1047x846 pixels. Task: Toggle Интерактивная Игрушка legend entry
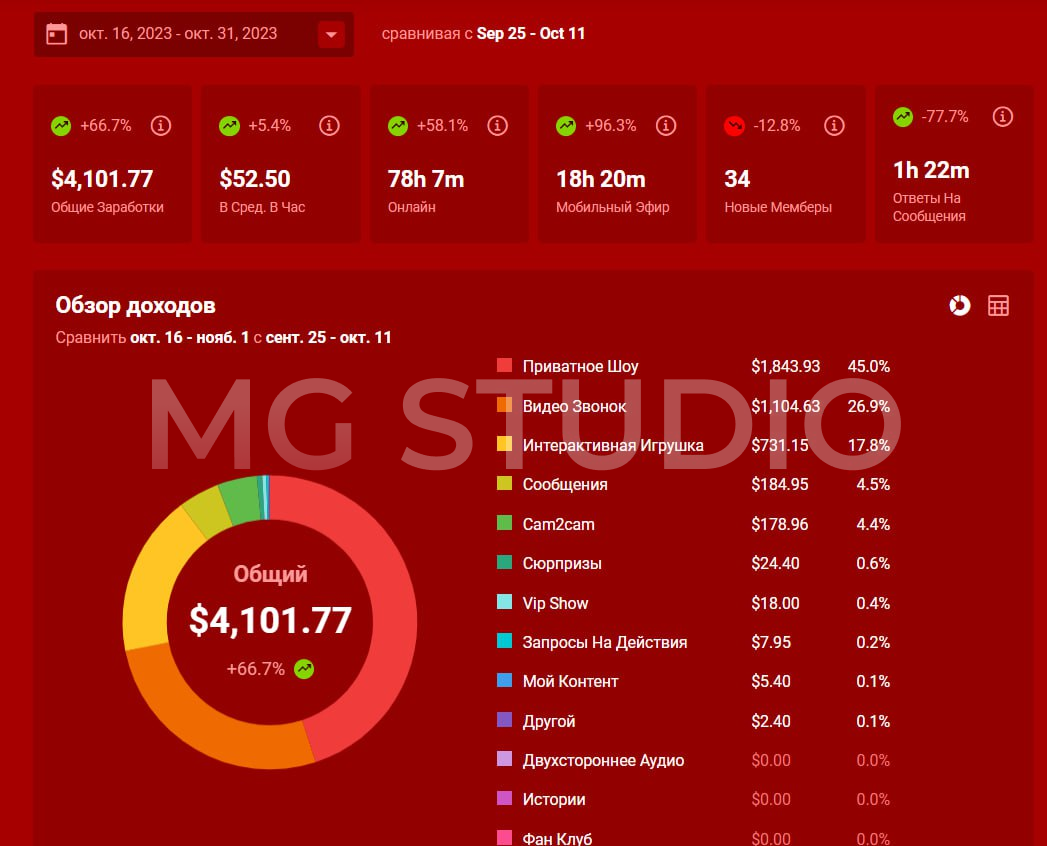tap(612, 445)
